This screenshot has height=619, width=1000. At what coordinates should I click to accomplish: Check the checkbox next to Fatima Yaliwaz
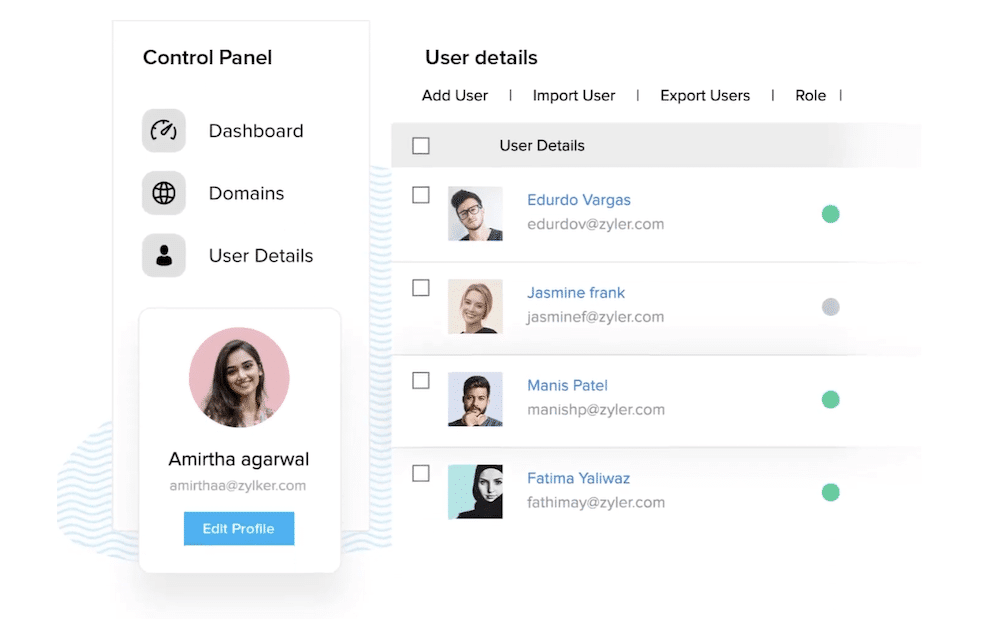[x=421, y=473]
